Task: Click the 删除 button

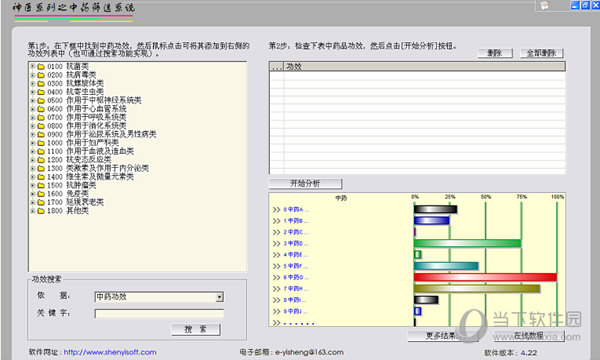Action: [x=495, y=53]
